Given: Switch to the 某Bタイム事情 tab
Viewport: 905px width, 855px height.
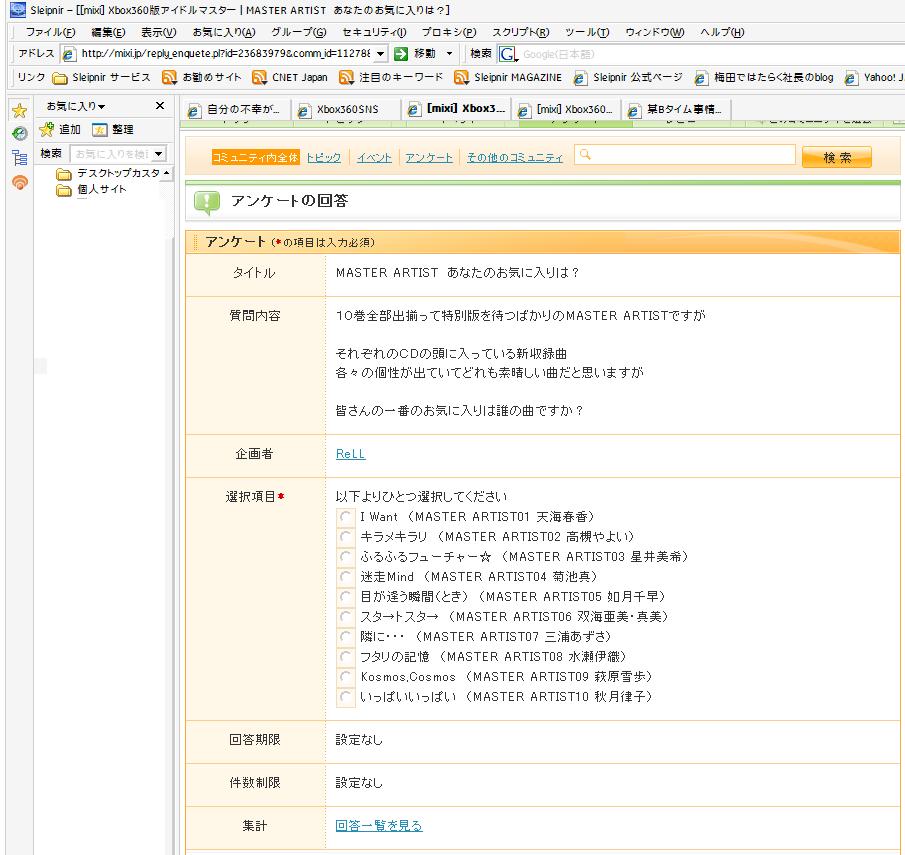Looking at the screenshot, I should pyautogui.click(x=676, y=109).
